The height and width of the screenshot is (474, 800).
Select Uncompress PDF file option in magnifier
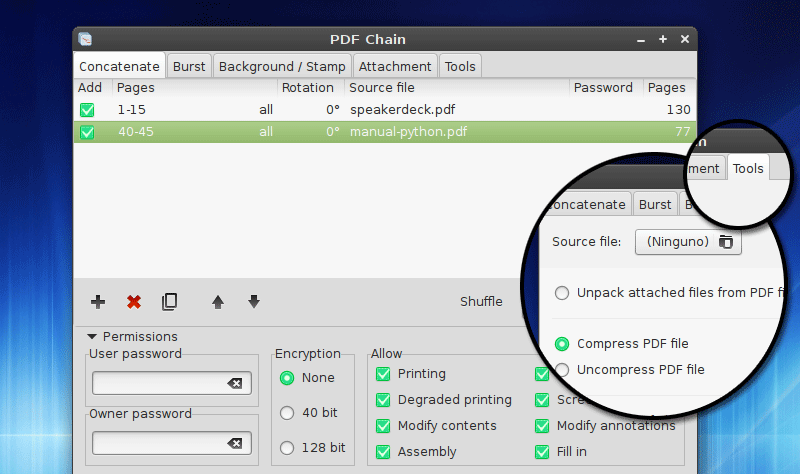tap(562, 370)
